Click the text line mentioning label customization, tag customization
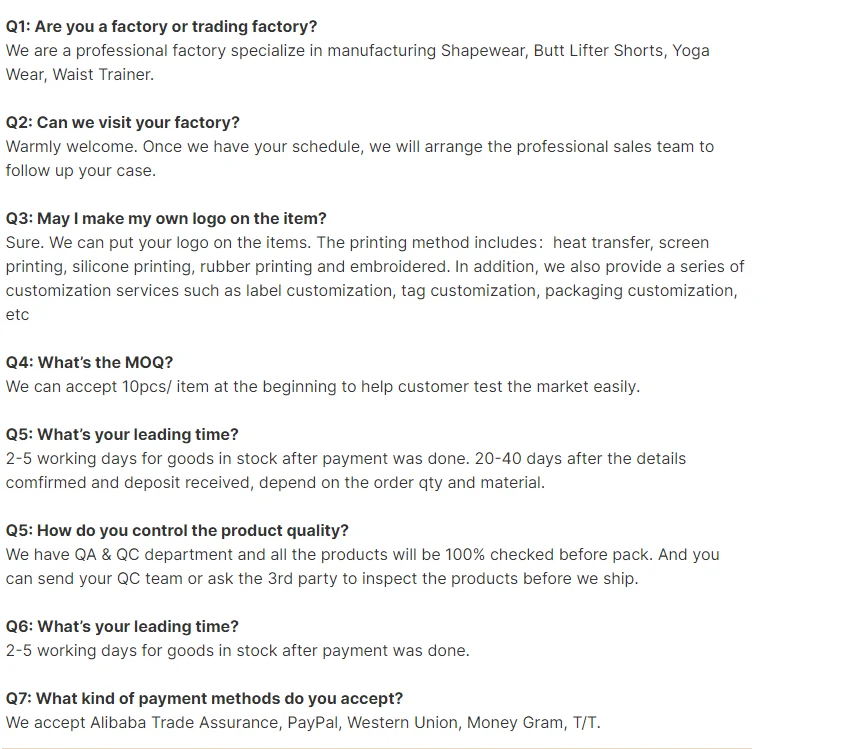 371,290
